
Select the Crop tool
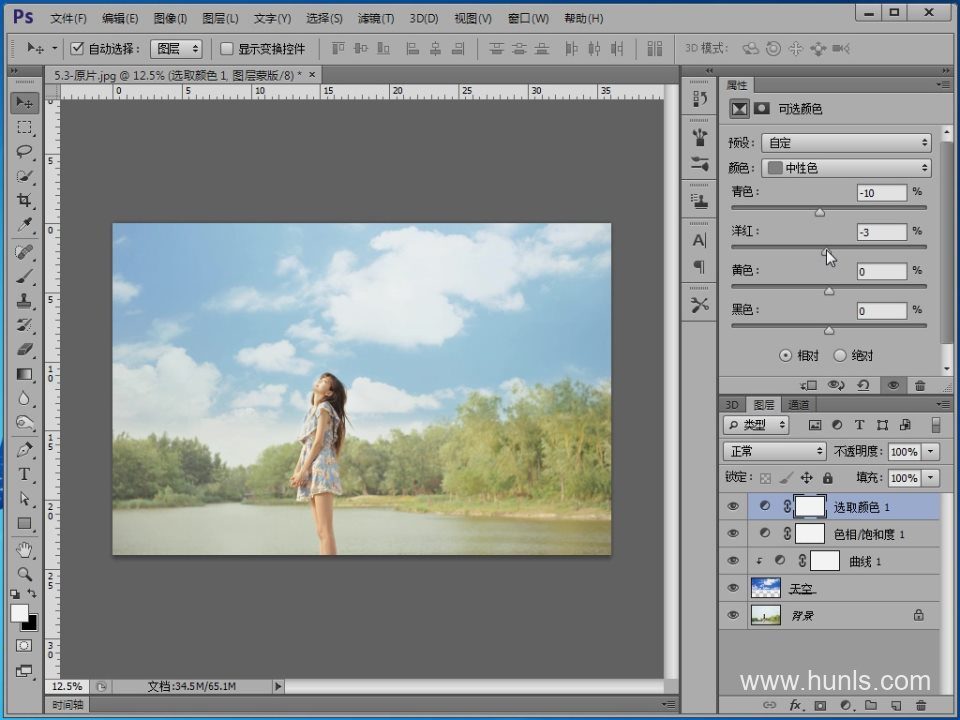point(24,200)
